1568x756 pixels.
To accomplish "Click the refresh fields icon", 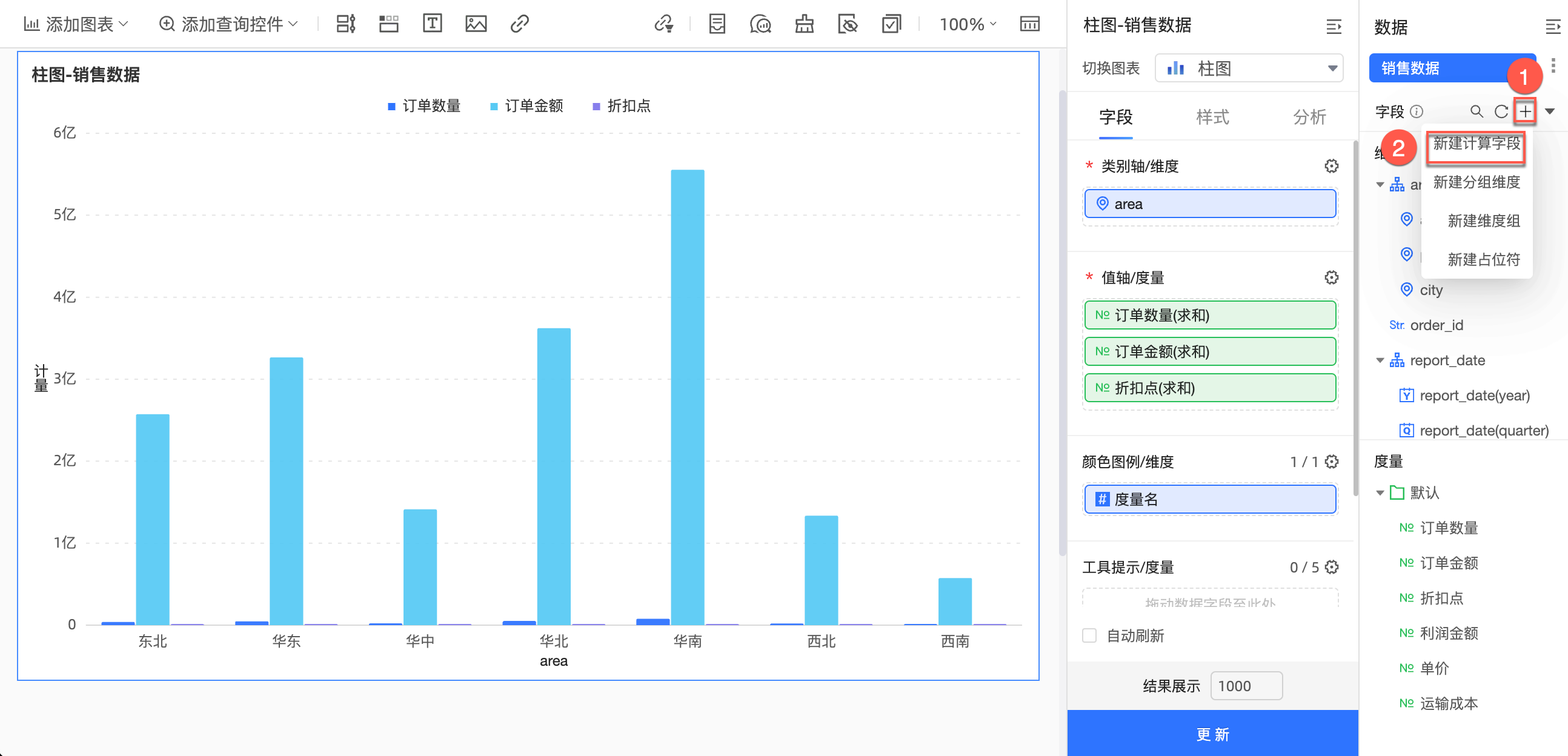I will tap(1501, 111).
